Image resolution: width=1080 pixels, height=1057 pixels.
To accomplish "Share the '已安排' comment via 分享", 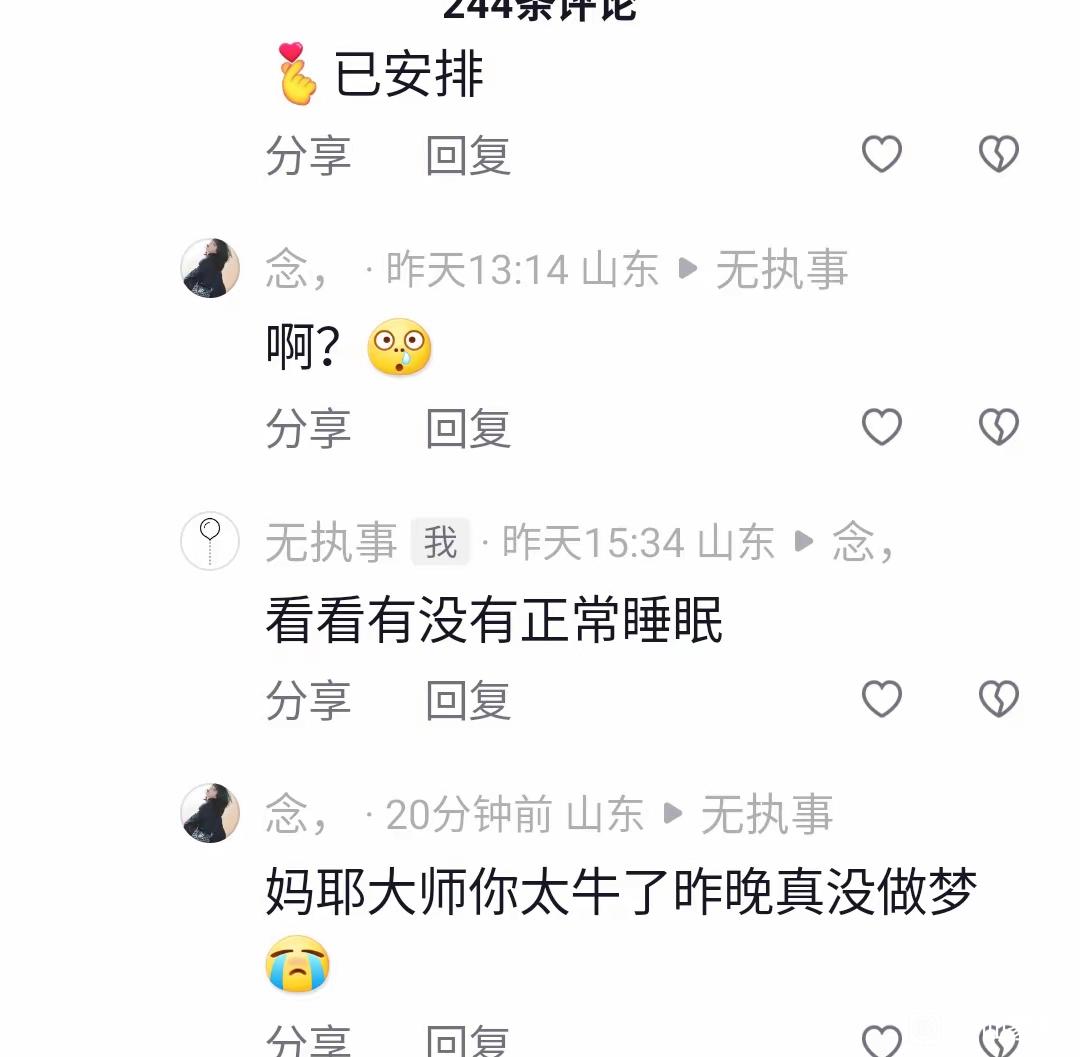I will point(309,156).
